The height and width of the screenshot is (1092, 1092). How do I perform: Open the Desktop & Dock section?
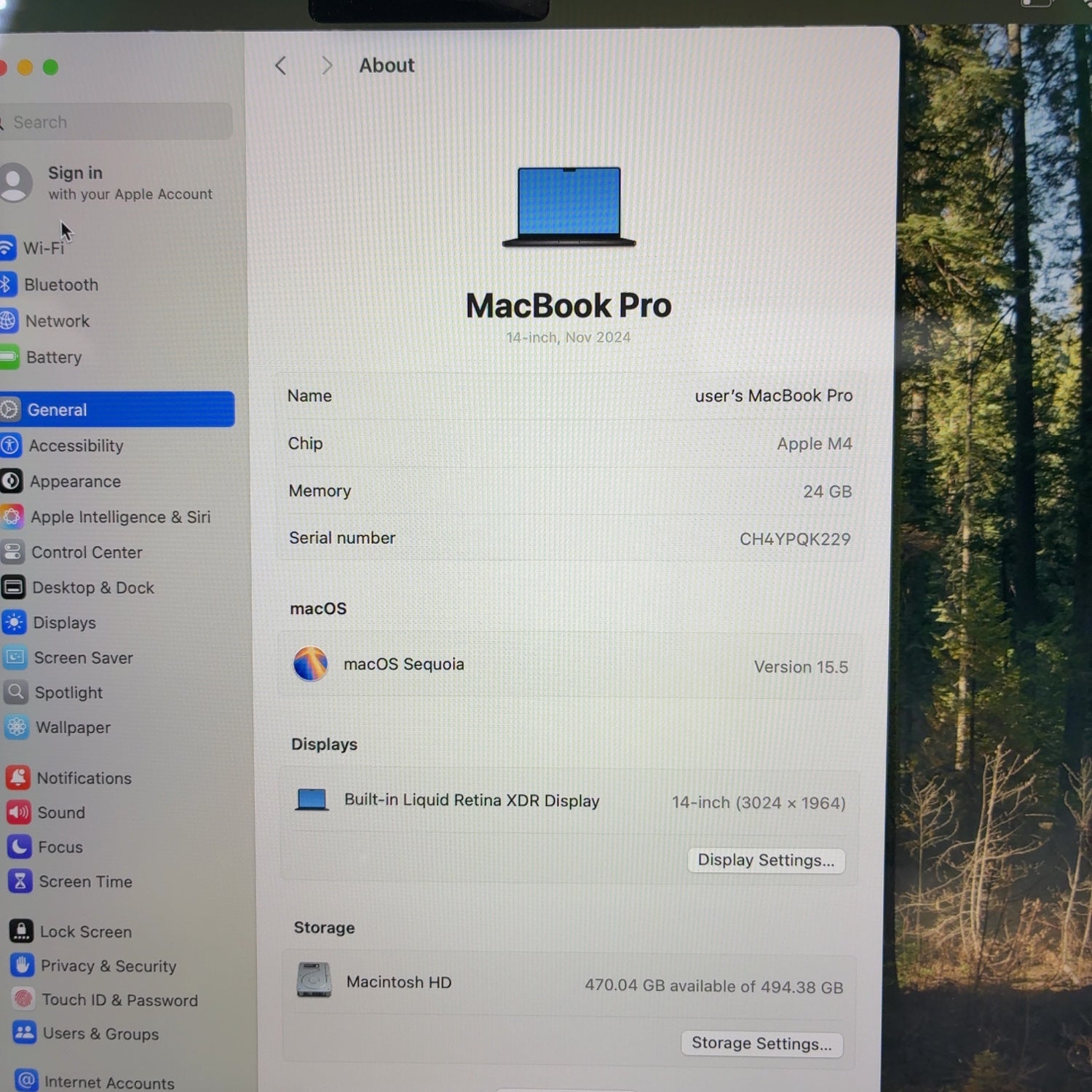click(x=93, y=587)
